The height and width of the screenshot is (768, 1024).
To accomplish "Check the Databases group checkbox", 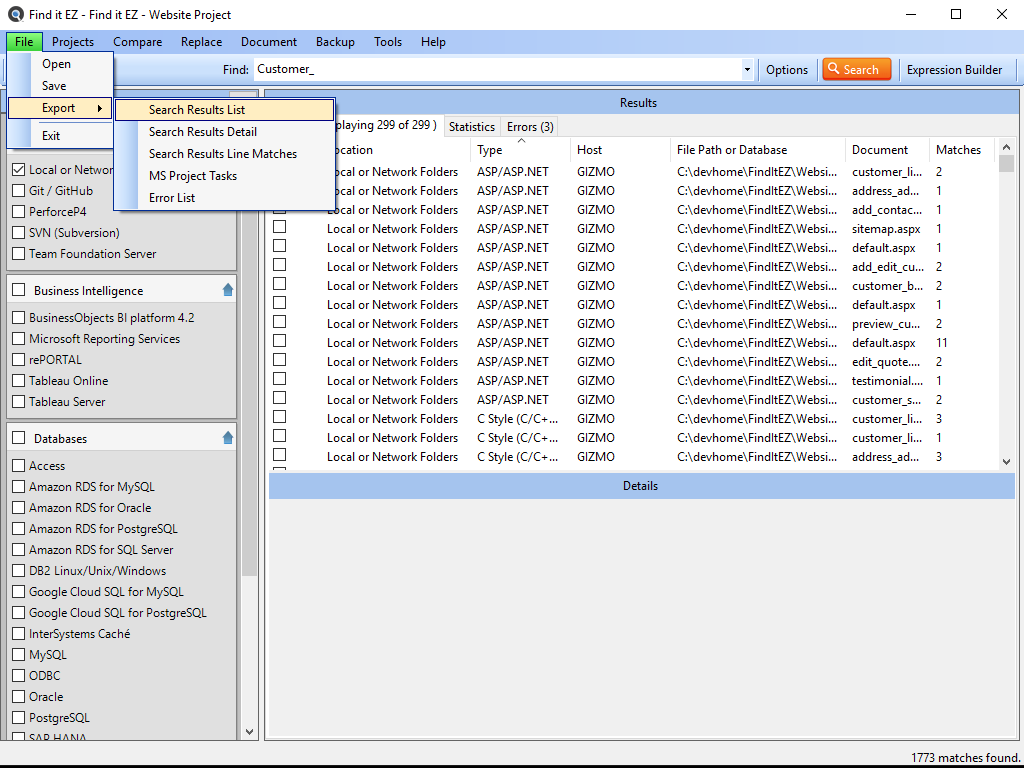I will point(19,438).
